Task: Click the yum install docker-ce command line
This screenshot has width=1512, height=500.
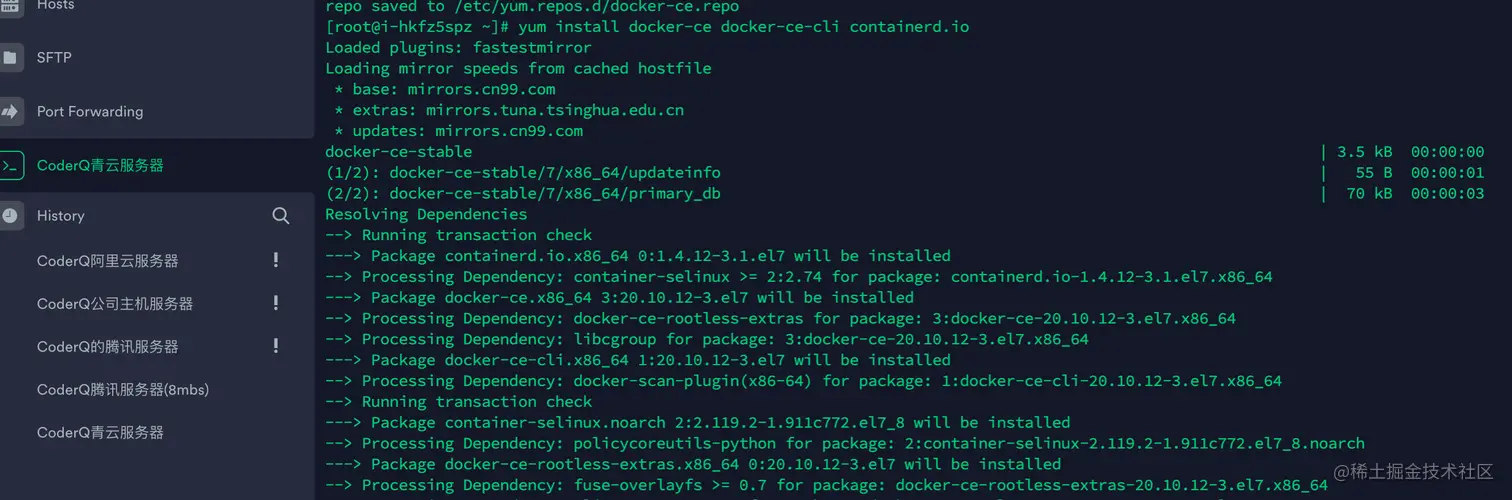Action: point(647,27)
